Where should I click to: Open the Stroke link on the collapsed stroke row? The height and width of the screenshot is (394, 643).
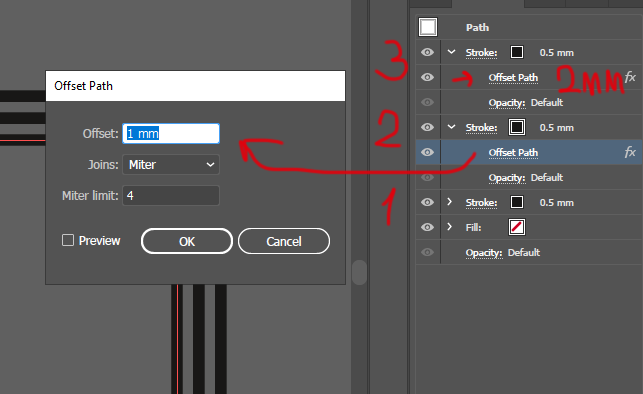(481, 203)
